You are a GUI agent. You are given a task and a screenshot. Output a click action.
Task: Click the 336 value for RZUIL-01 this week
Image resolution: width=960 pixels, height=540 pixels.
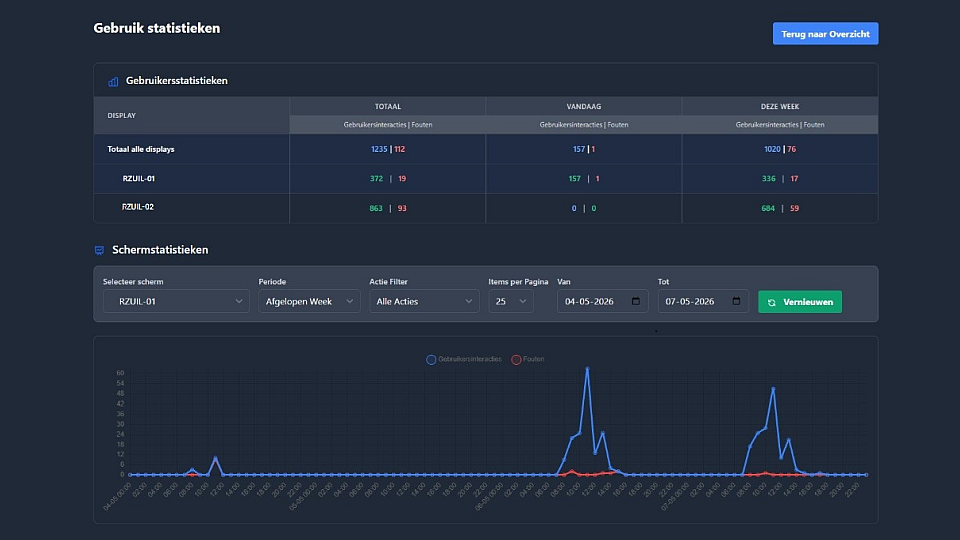[768, 179]
